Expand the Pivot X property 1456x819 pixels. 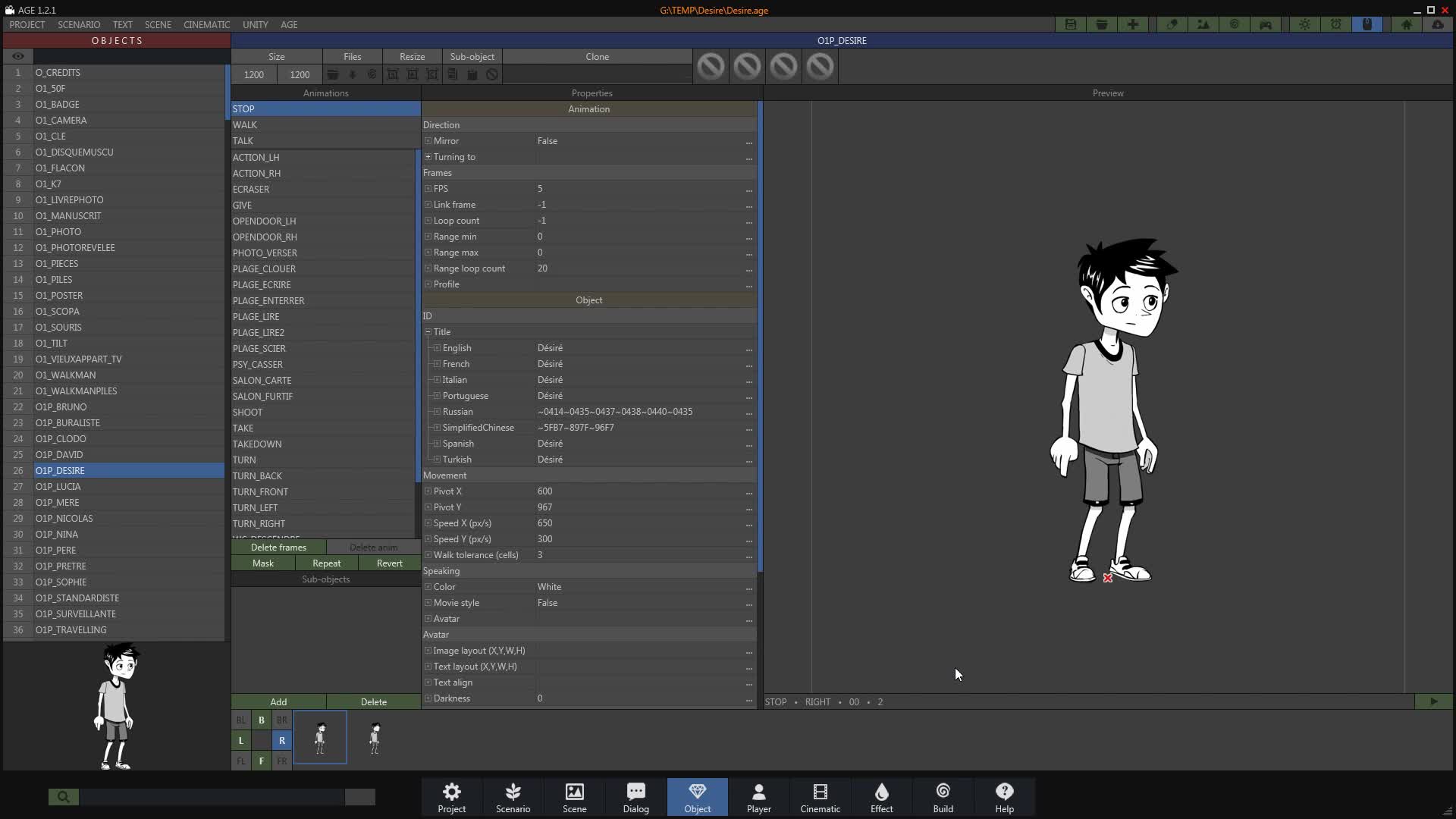coord(428,491)
